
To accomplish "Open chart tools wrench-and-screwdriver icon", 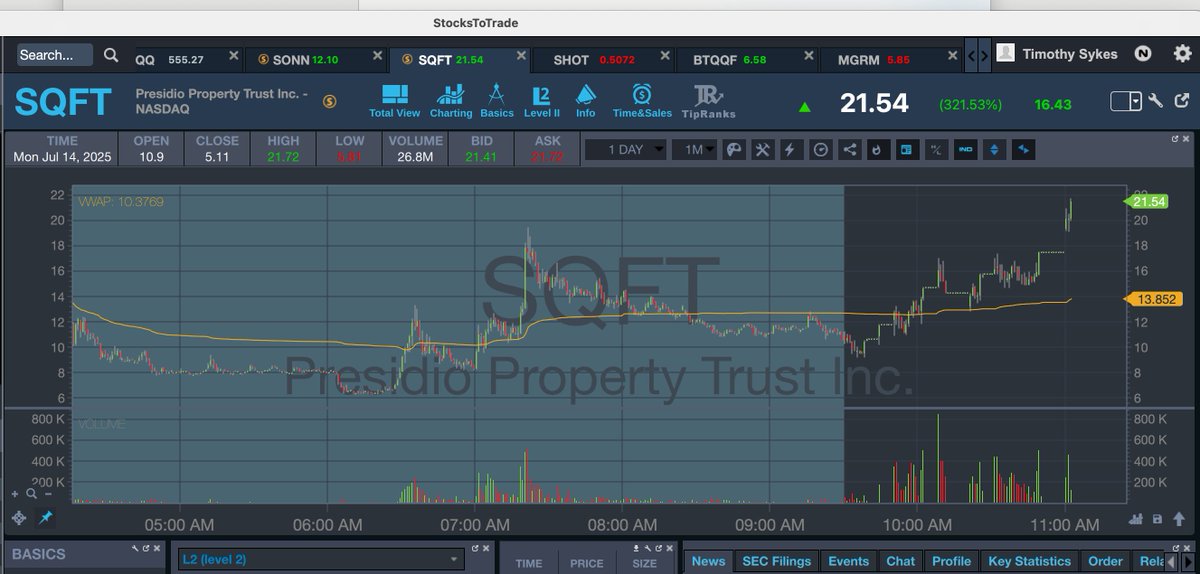I will click(x=762, y=150).
